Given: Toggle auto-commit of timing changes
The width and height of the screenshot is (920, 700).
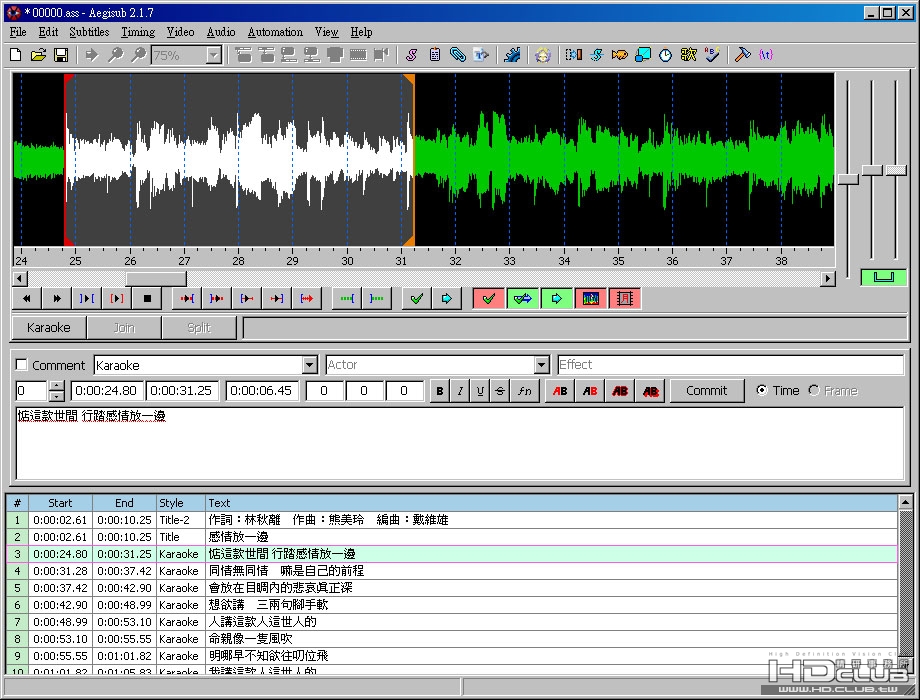Looking at the screenshot, I should 488,299.
